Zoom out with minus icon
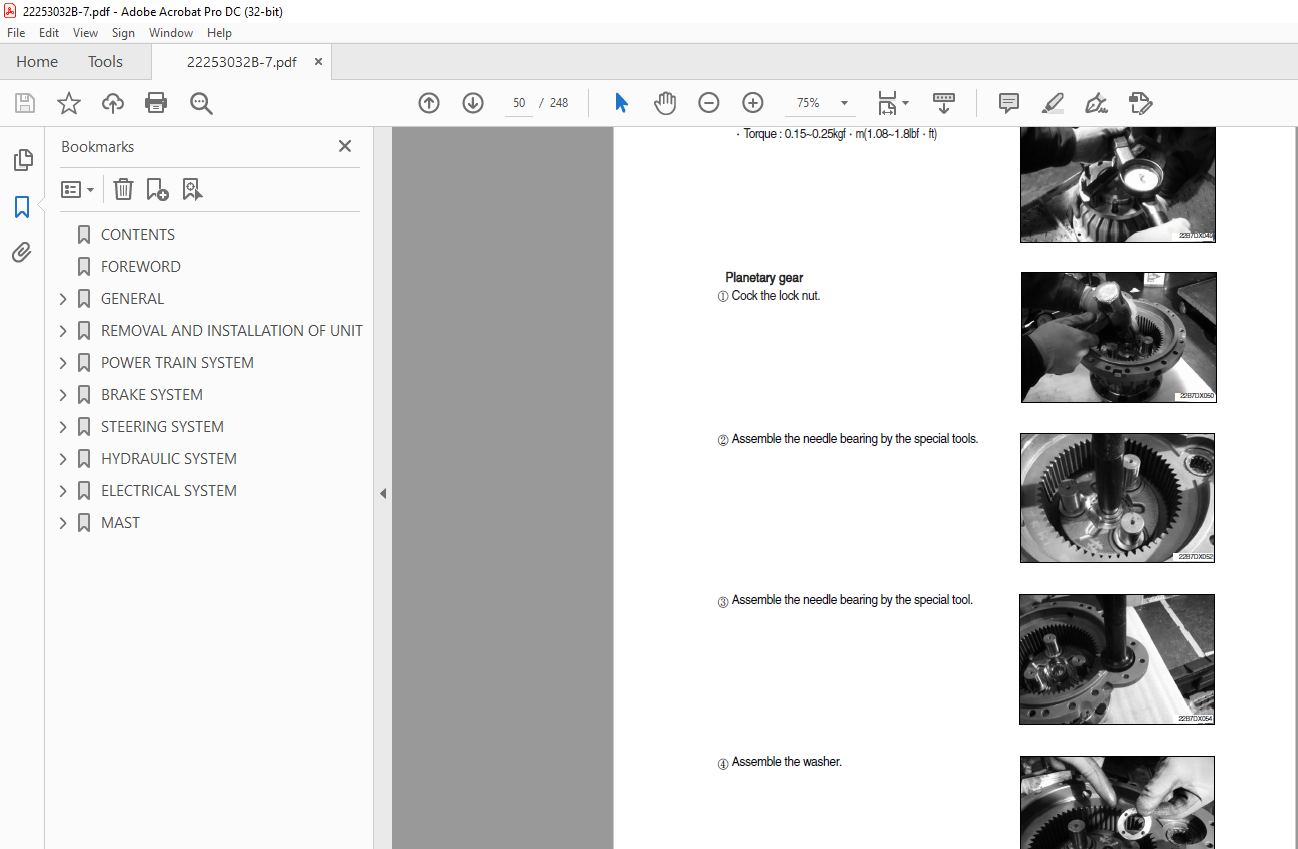 point(709,103)
